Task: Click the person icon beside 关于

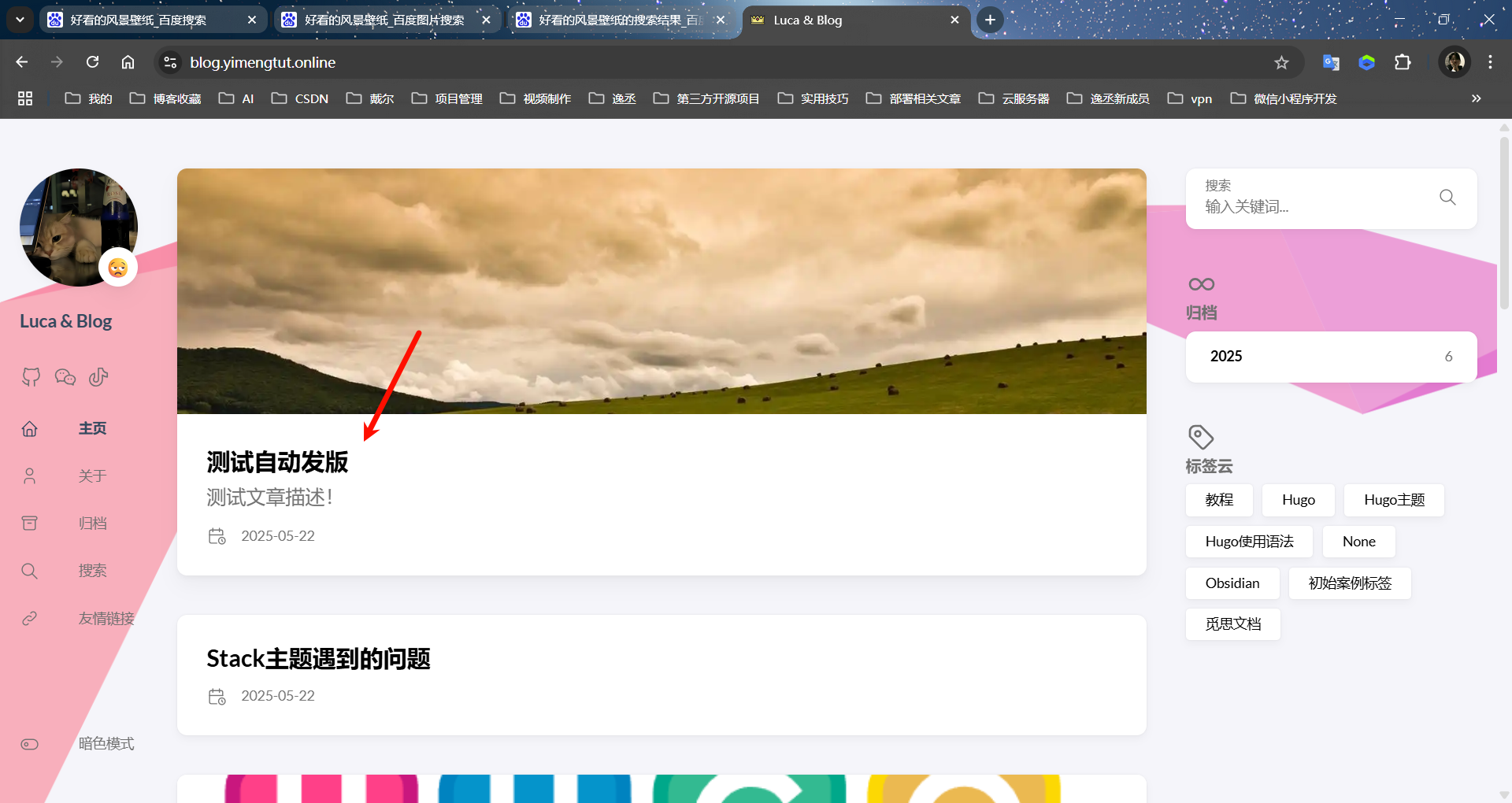Action: [x=30, y=476]
